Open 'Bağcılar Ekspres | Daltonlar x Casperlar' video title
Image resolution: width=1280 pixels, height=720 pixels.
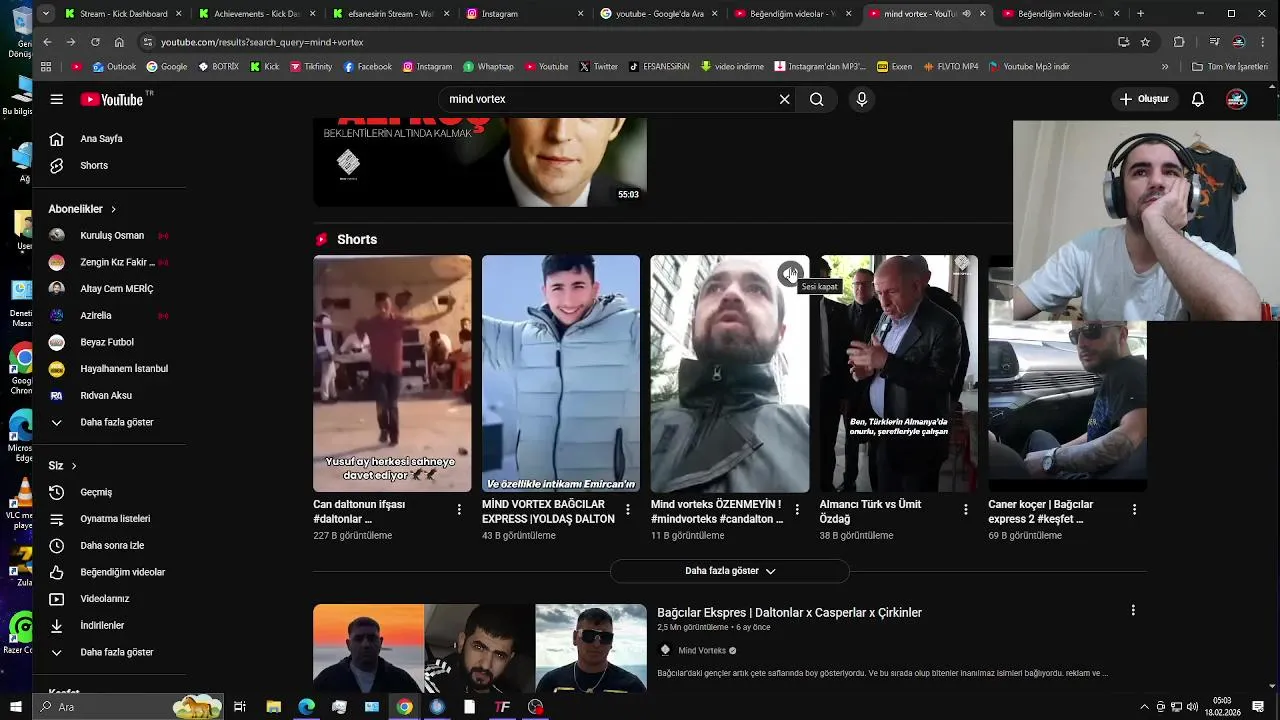pyautogui.click(x=789, y=613)
